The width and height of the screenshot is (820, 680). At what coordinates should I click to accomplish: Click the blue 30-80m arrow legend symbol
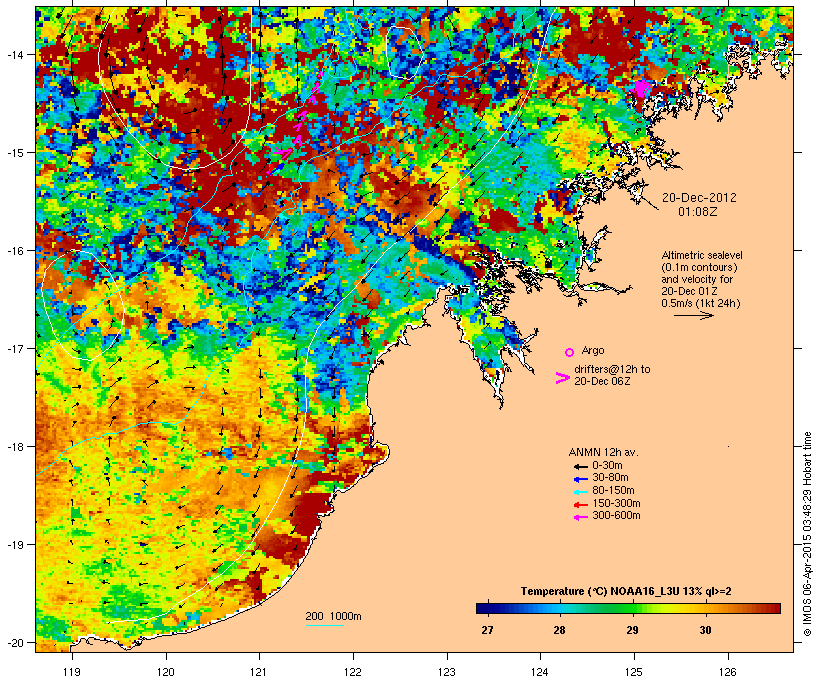580,479
